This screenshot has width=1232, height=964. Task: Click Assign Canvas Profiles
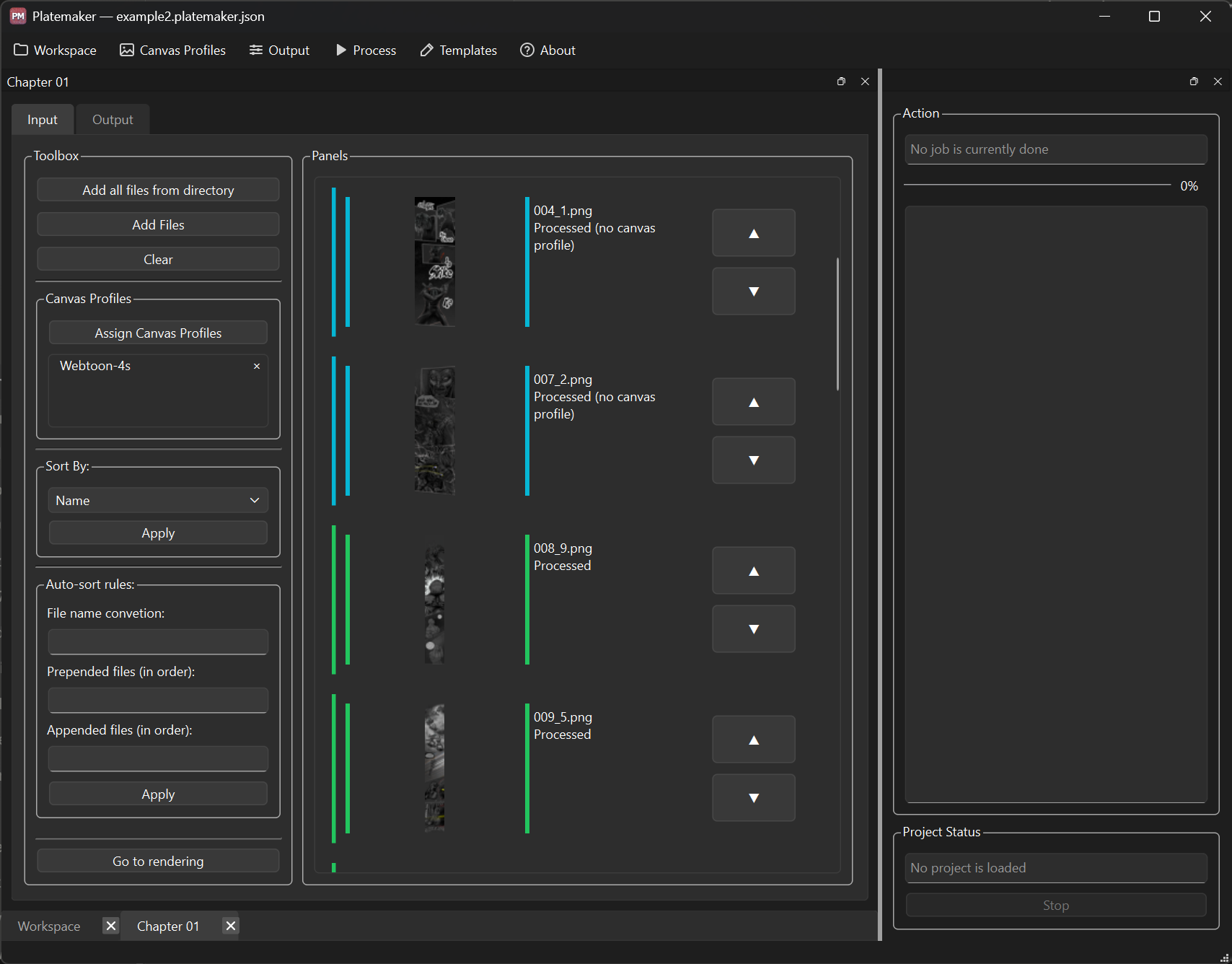coord(158,333)
